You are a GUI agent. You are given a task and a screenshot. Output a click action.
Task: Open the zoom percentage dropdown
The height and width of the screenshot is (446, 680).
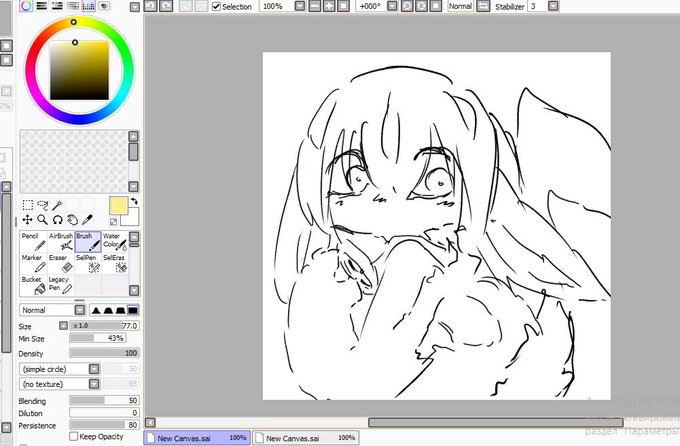tap(300, 6)
